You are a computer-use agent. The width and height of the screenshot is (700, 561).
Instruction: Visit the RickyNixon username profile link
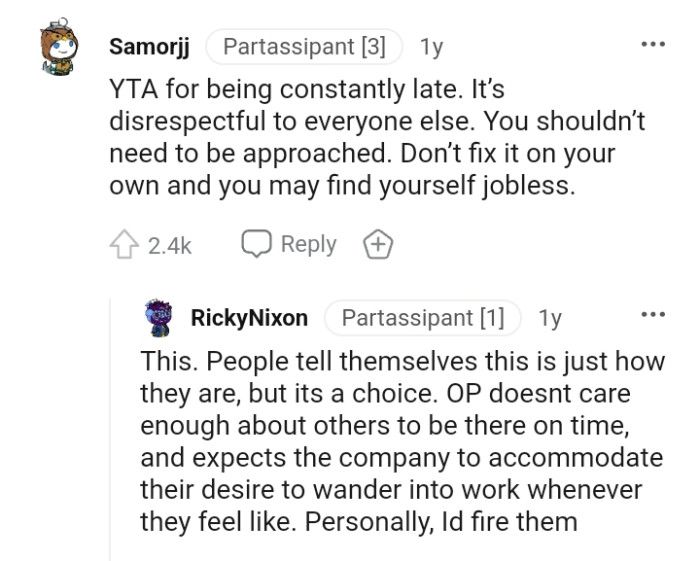pos(248,318)
